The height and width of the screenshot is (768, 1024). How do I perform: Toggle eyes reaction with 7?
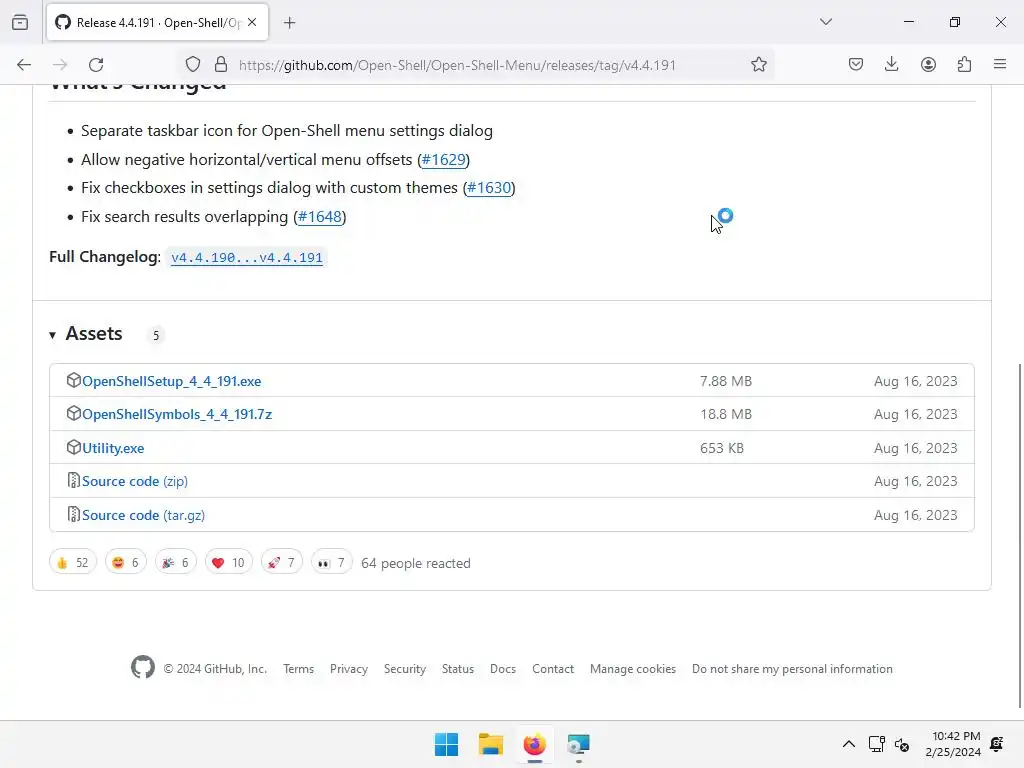click(332, 563)
